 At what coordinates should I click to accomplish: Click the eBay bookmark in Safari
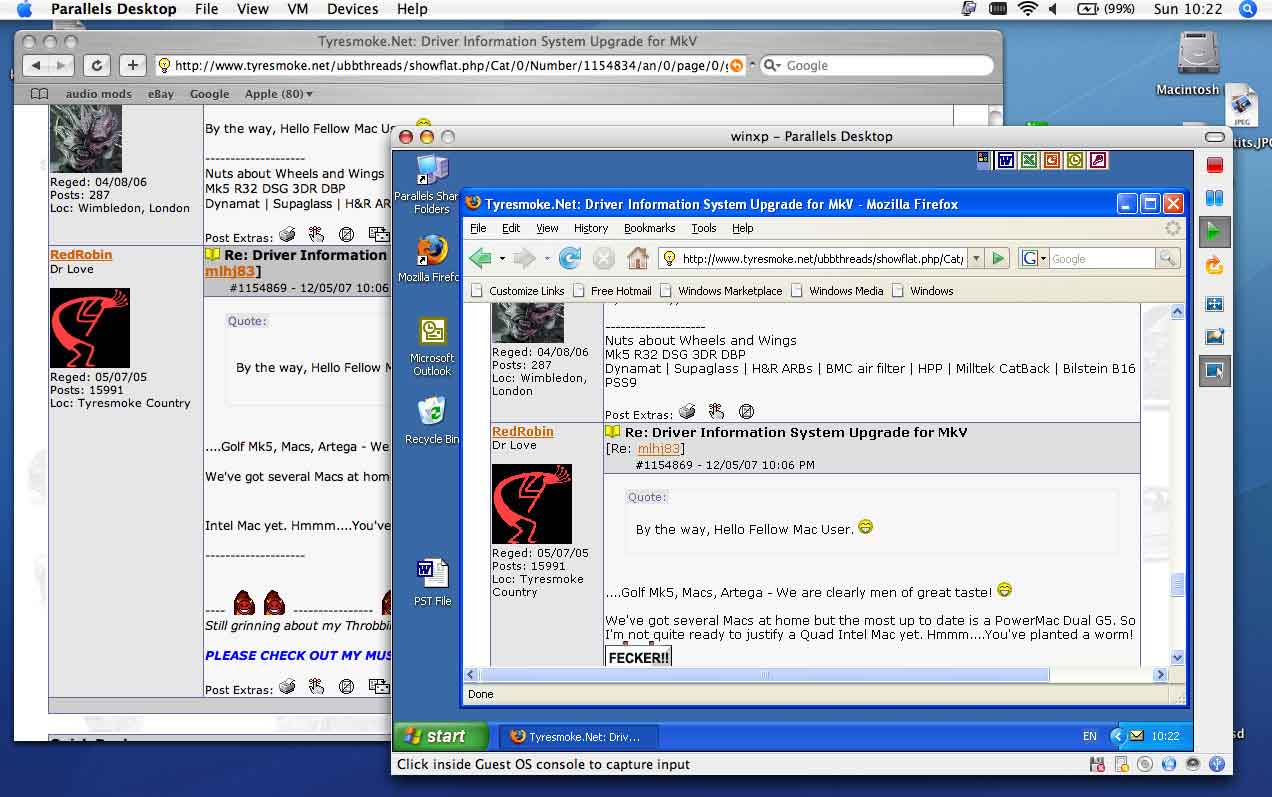coord(161,94)
